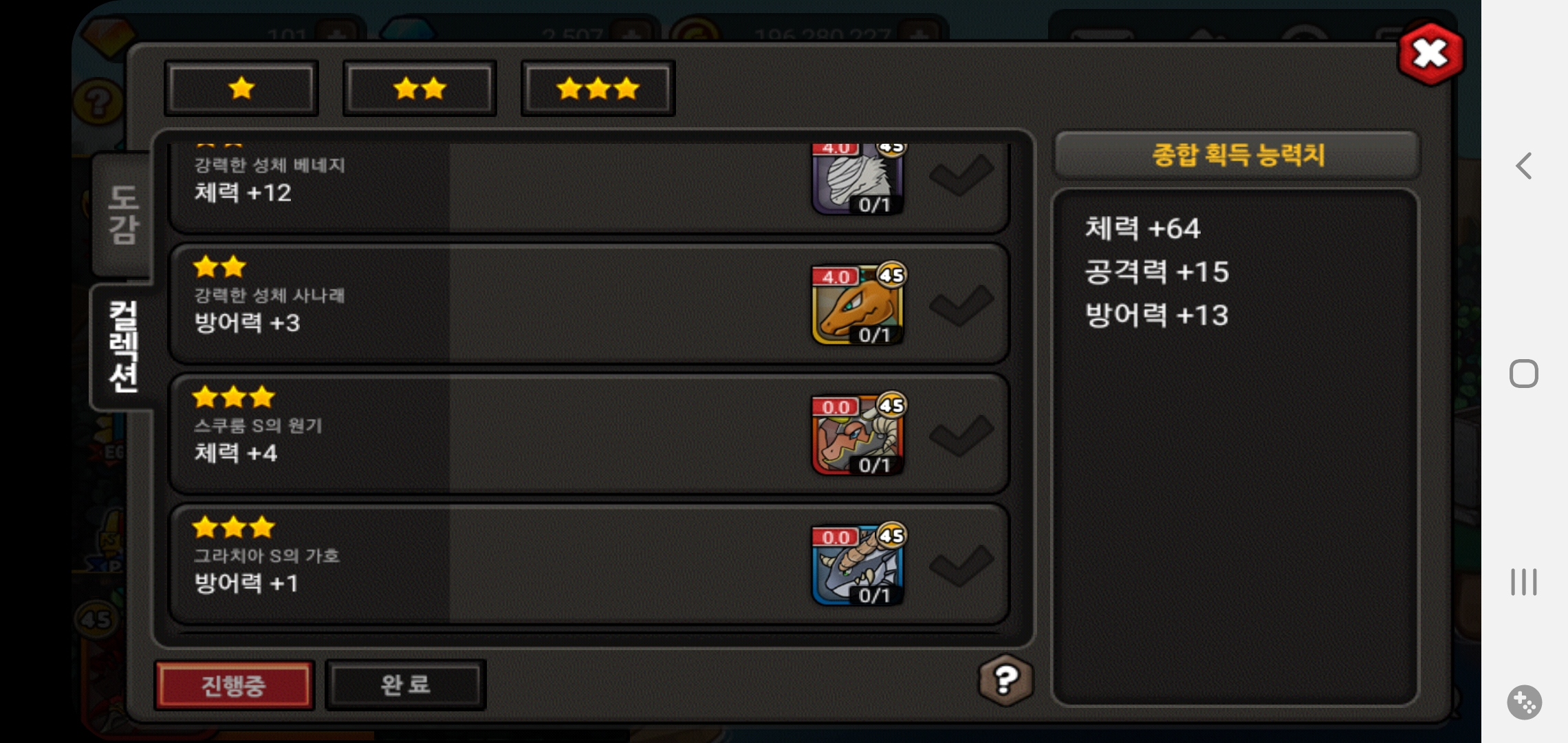This screenshot has width=1568, height=743.
Task: Open the hexagonal question mark help icon
Action: click(x=1005, y=680)
